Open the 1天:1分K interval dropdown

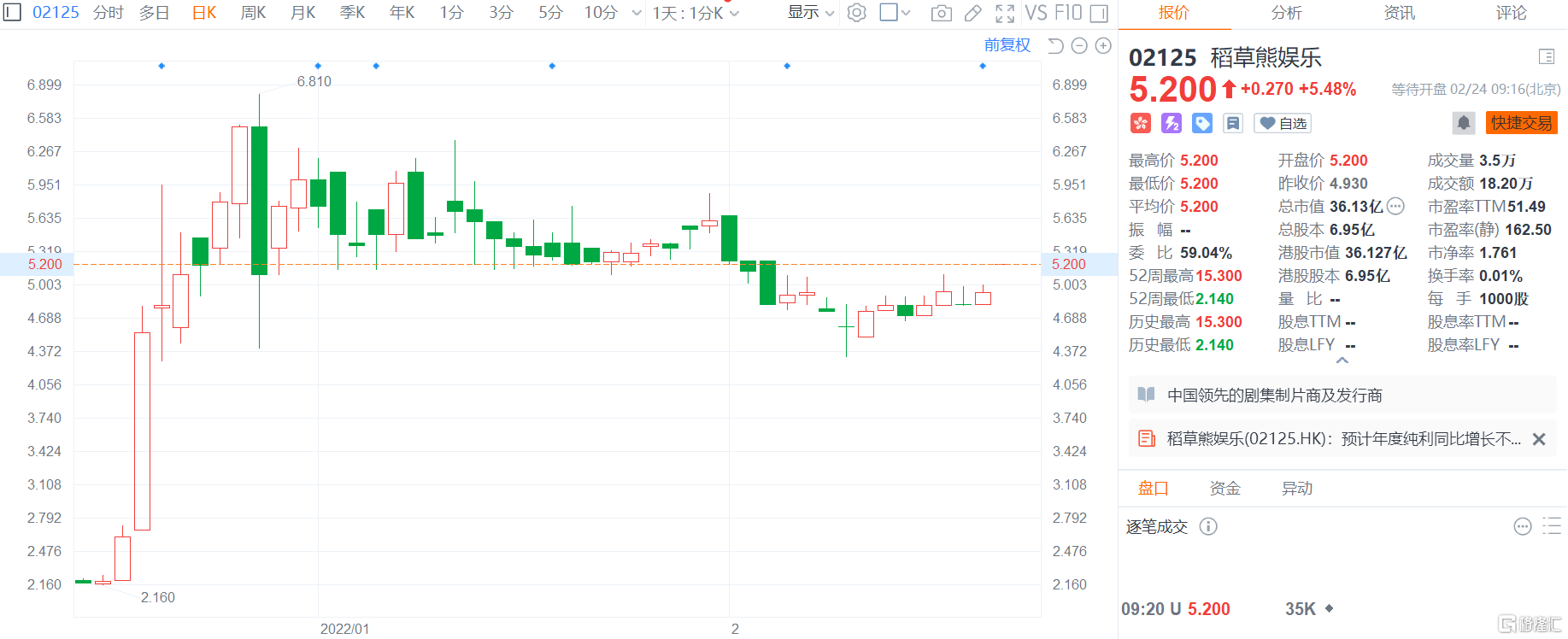click(x=696, y=13)
